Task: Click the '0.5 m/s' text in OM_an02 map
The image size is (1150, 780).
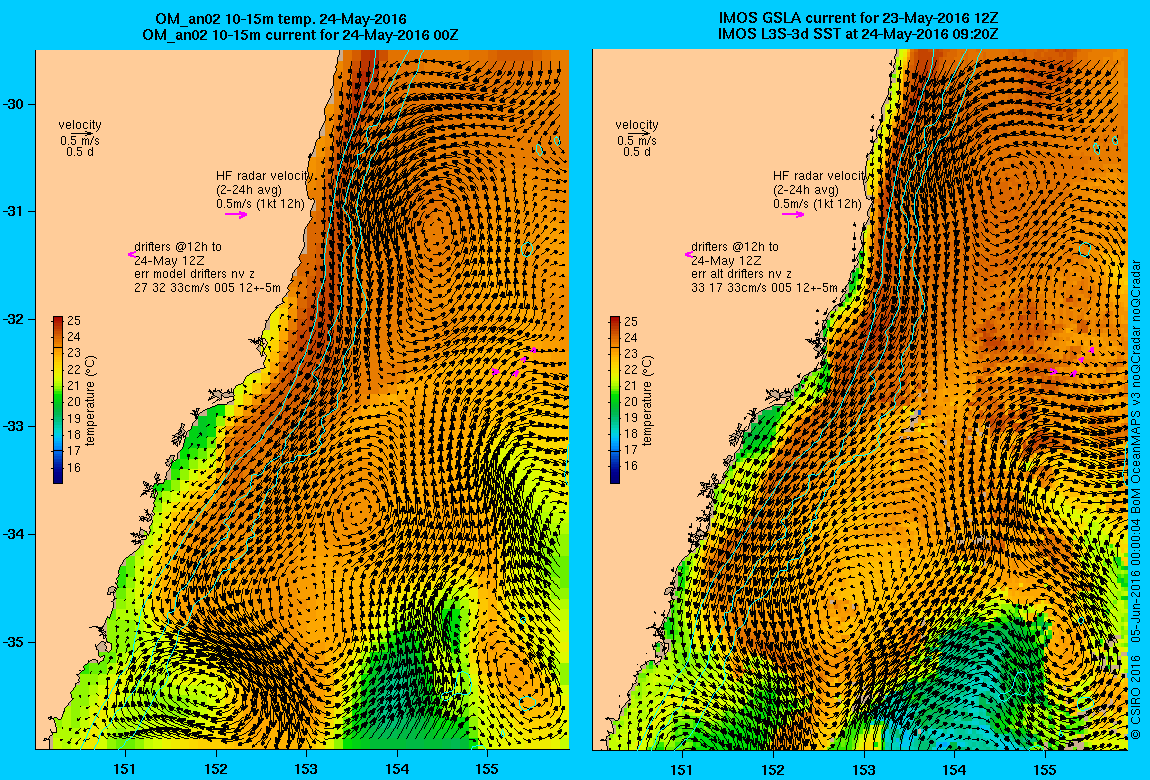Action: tap(80, 141)
